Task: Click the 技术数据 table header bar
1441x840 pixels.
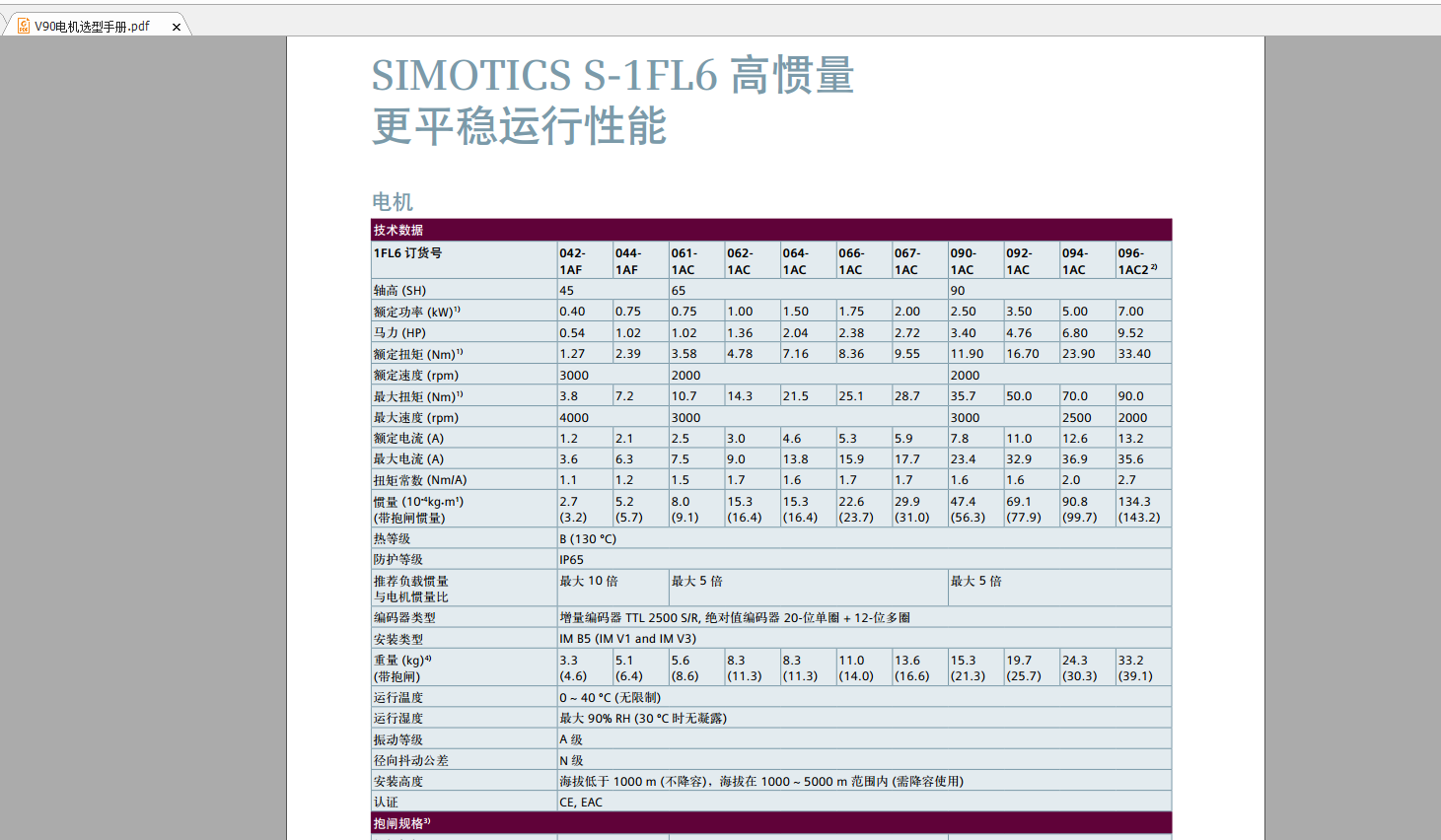Action: (770, 230)
